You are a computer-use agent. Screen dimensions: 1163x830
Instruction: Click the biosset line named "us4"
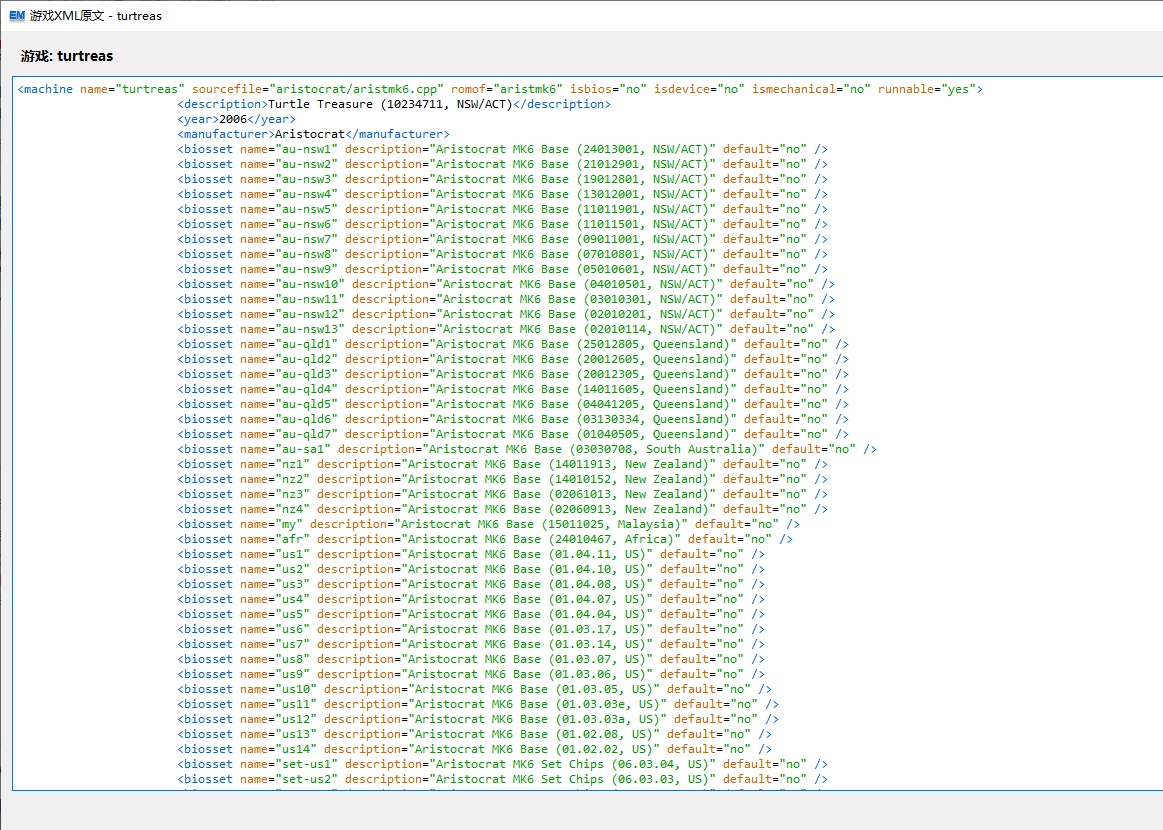[x=471, y=599]
